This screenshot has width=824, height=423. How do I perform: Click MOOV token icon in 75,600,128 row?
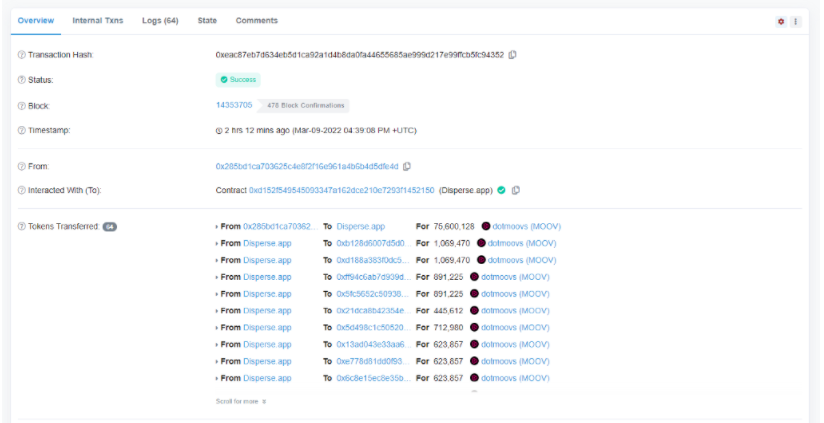pyautogui.click(x=486, y=226)
